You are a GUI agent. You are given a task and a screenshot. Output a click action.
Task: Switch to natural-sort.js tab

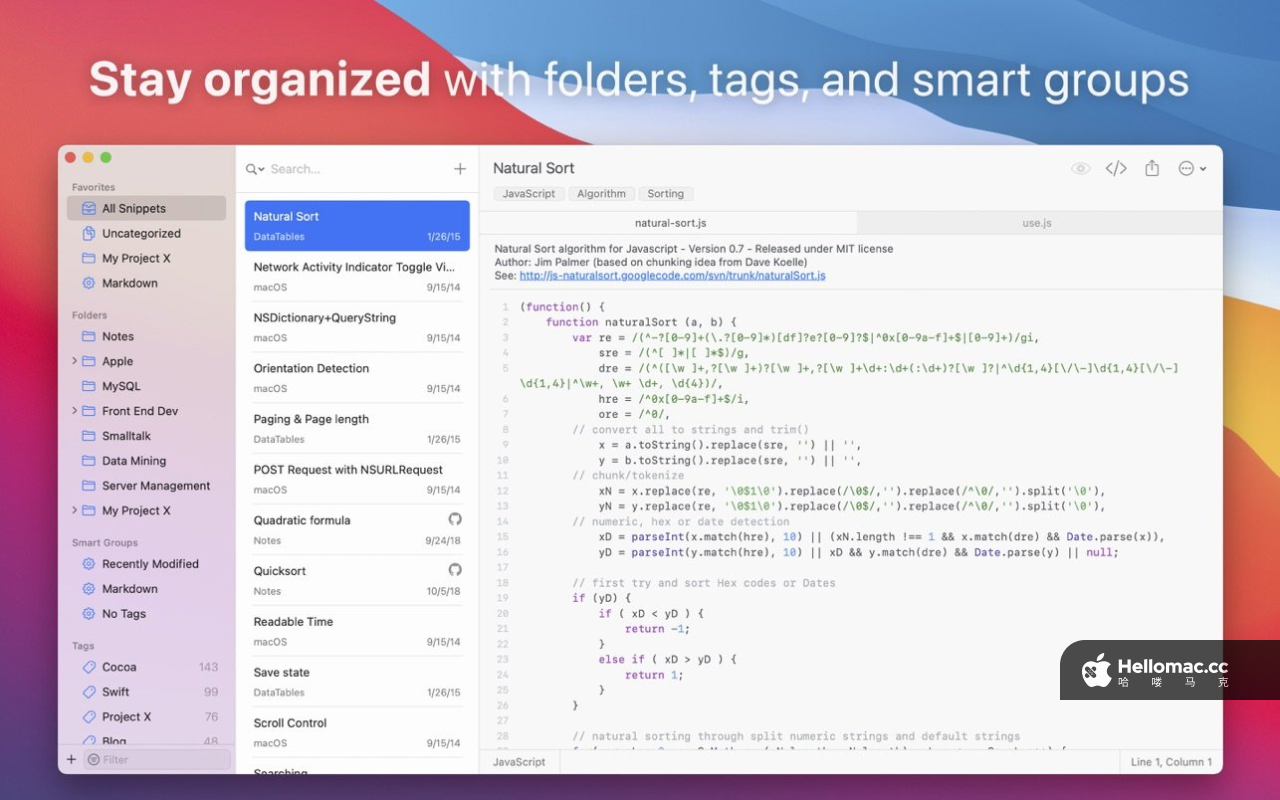pyautogui.click(x=670, y=223)
